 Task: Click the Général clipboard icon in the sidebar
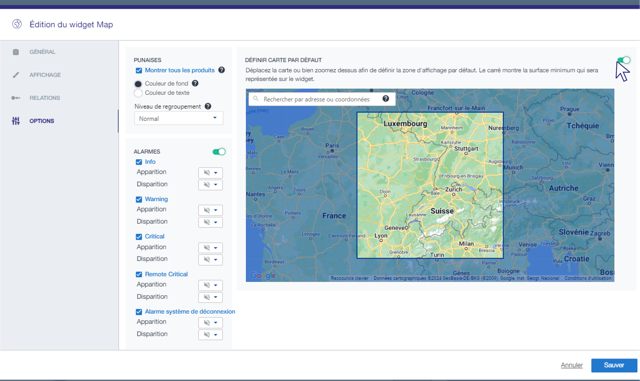click(x=16, y=52)
